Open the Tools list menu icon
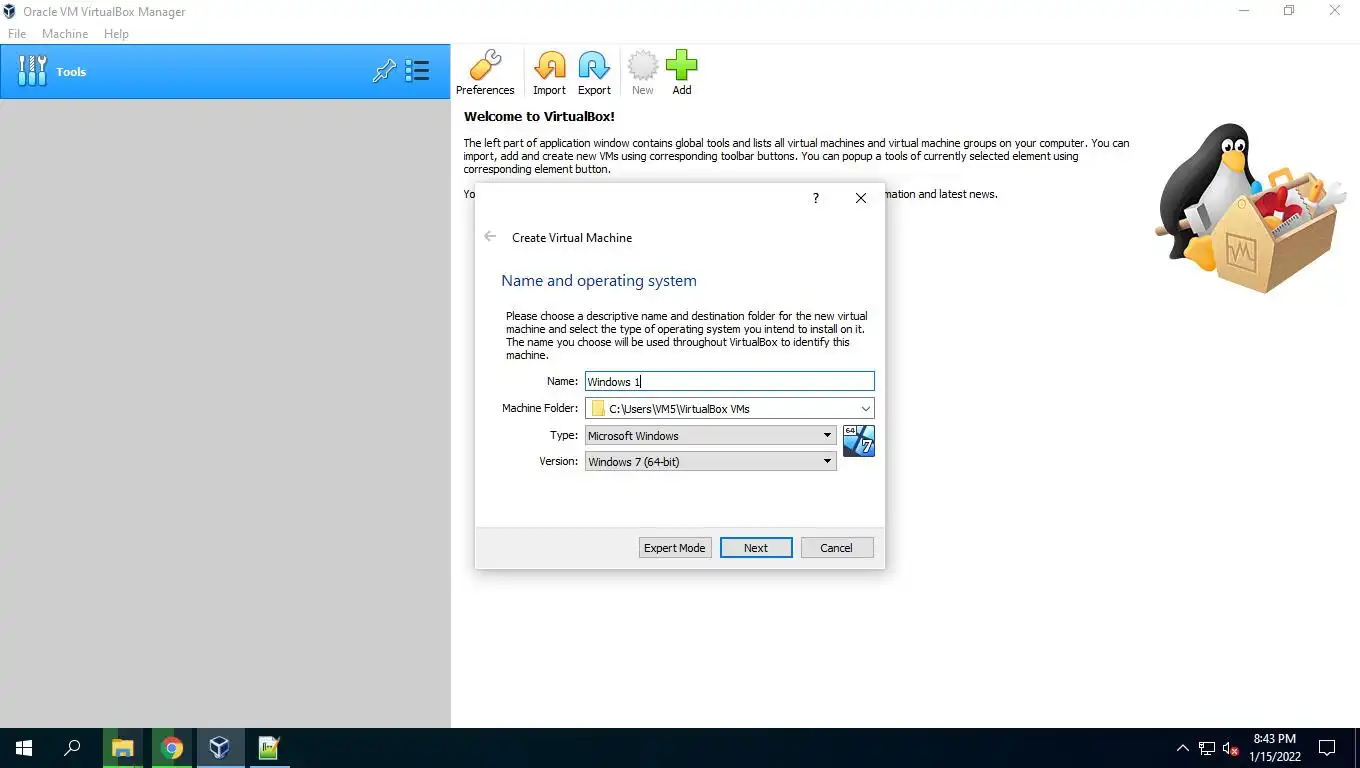The image size is (1360, 768). [x=417, y=71]
